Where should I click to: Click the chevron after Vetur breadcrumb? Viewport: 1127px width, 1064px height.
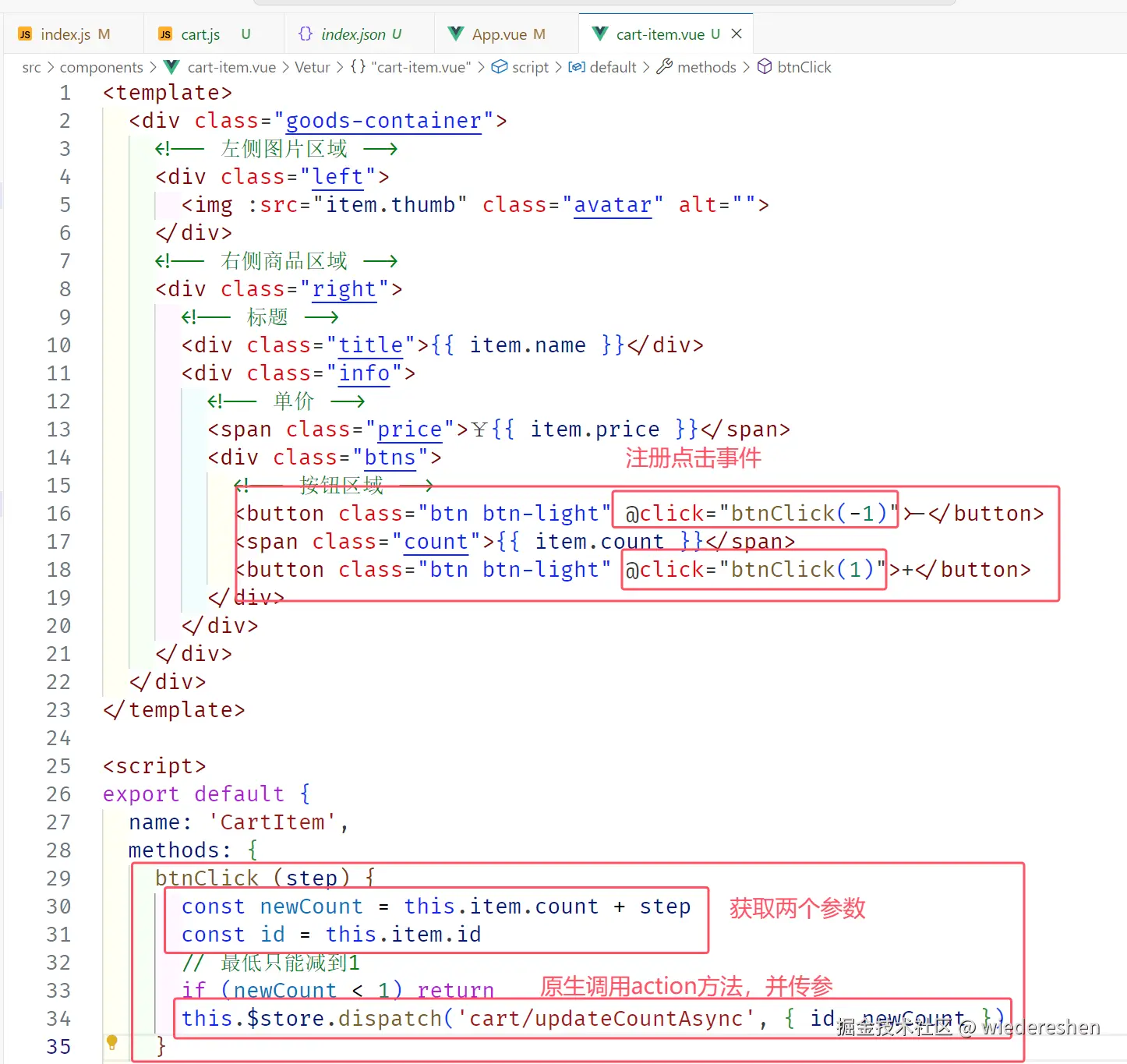pos(340,67)
